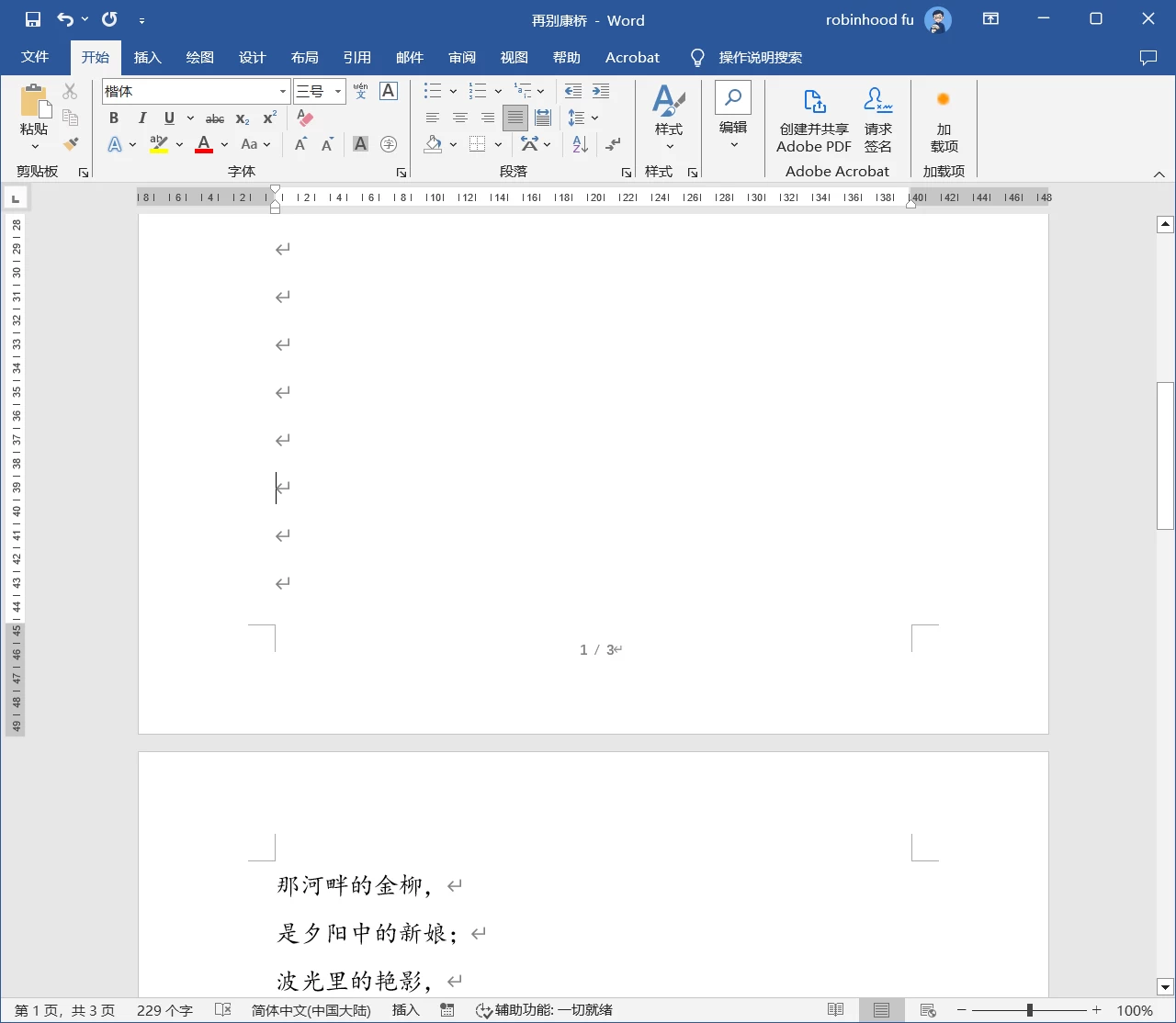Toggle Bold formatting
The image size is (1176, 1023).
114,118
